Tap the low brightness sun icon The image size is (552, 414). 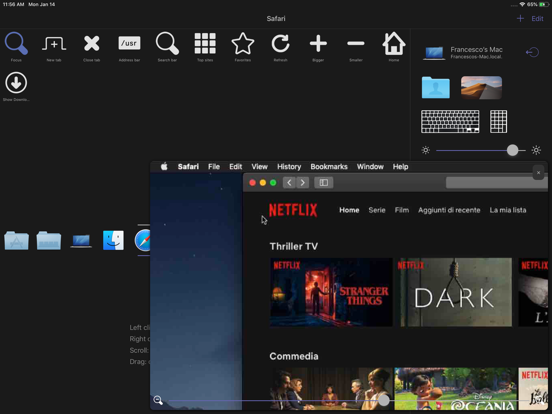[426, 150]
